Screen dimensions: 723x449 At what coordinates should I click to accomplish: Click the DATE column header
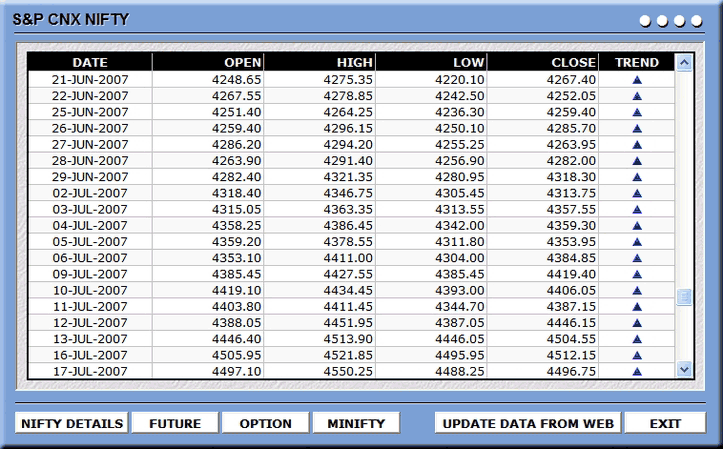(x=90, y=62)
